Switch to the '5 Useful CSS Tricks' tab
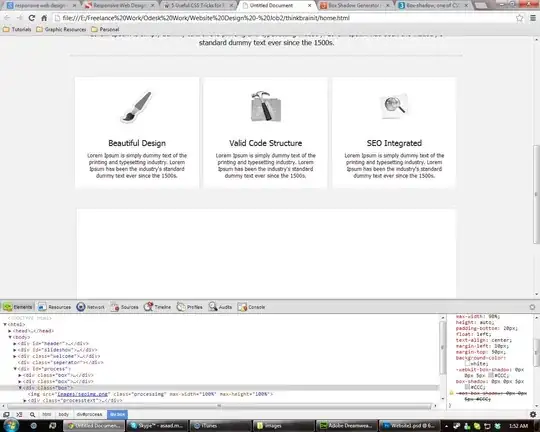The image size is (540, 432). [x=198, y=6]
